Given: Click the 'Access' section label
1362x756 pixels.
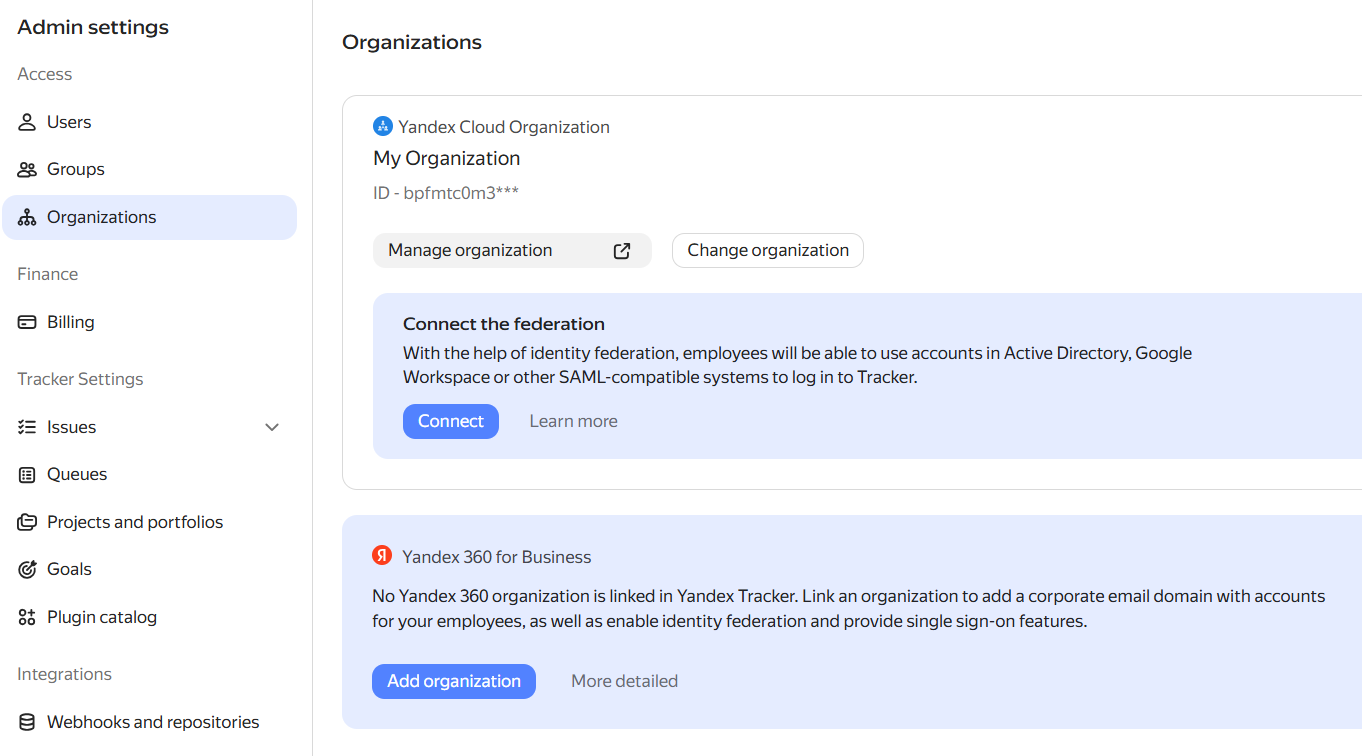Looking at the screenshot, I should pyautogui.click(x=44, y=74).
